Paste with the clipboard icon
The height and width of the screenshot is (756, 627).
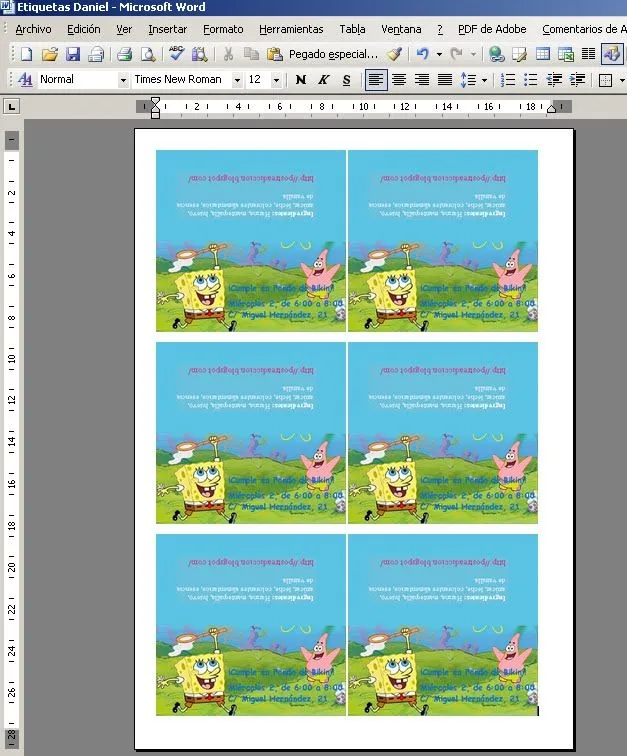pyautogui.click(x=274, y=54)
